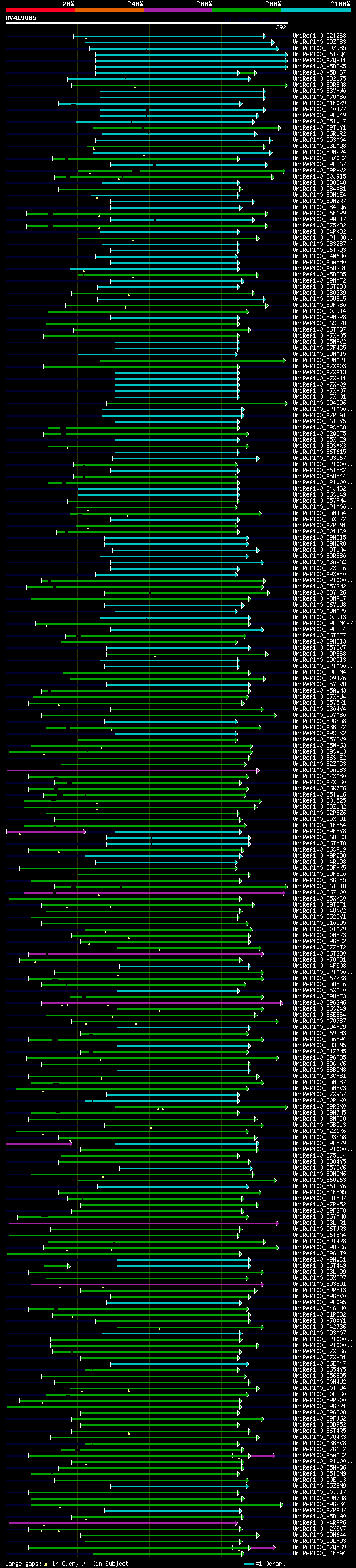Click the UniRef100_O80339 hit label
Viewport: 356px width, 1568px height.
319,293
